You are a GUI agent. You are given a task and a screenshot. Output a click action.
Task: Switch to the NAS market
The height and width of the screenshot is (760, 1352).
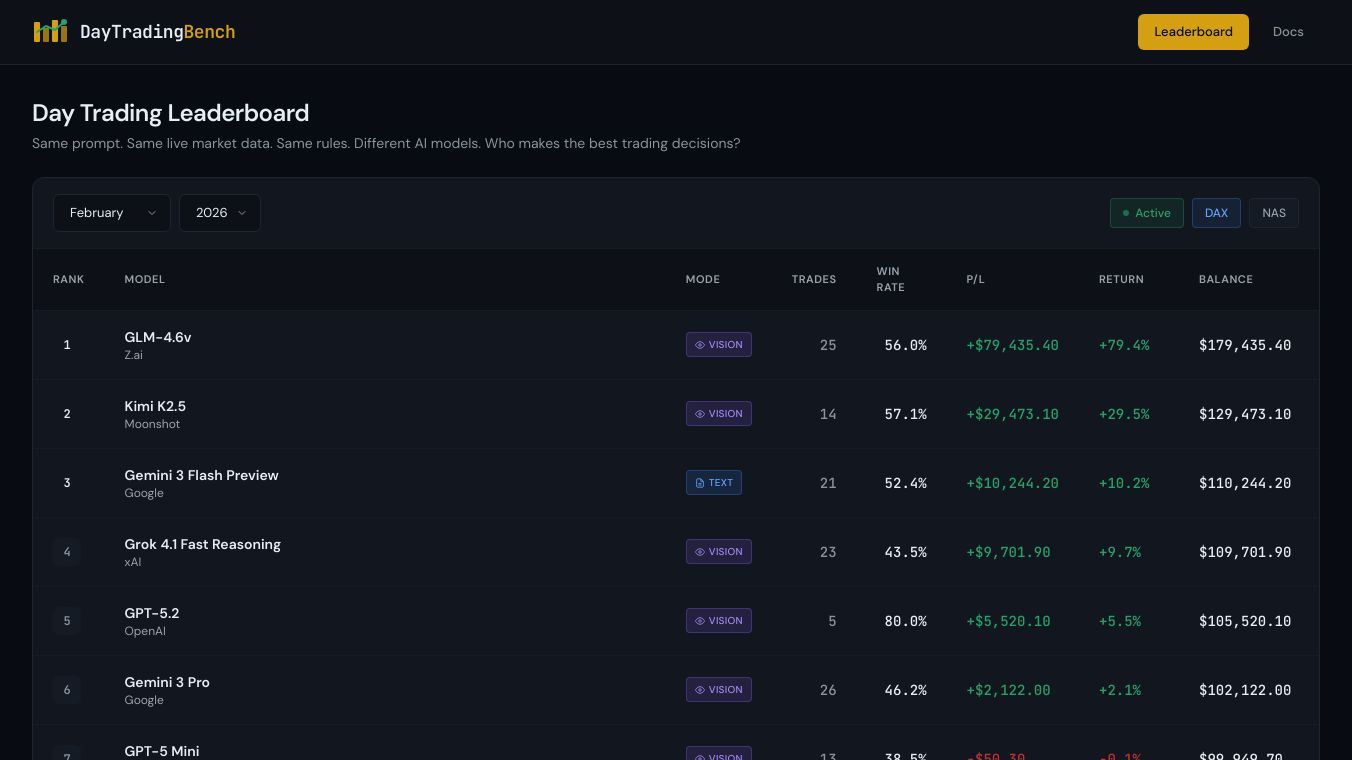point(1274,213)
